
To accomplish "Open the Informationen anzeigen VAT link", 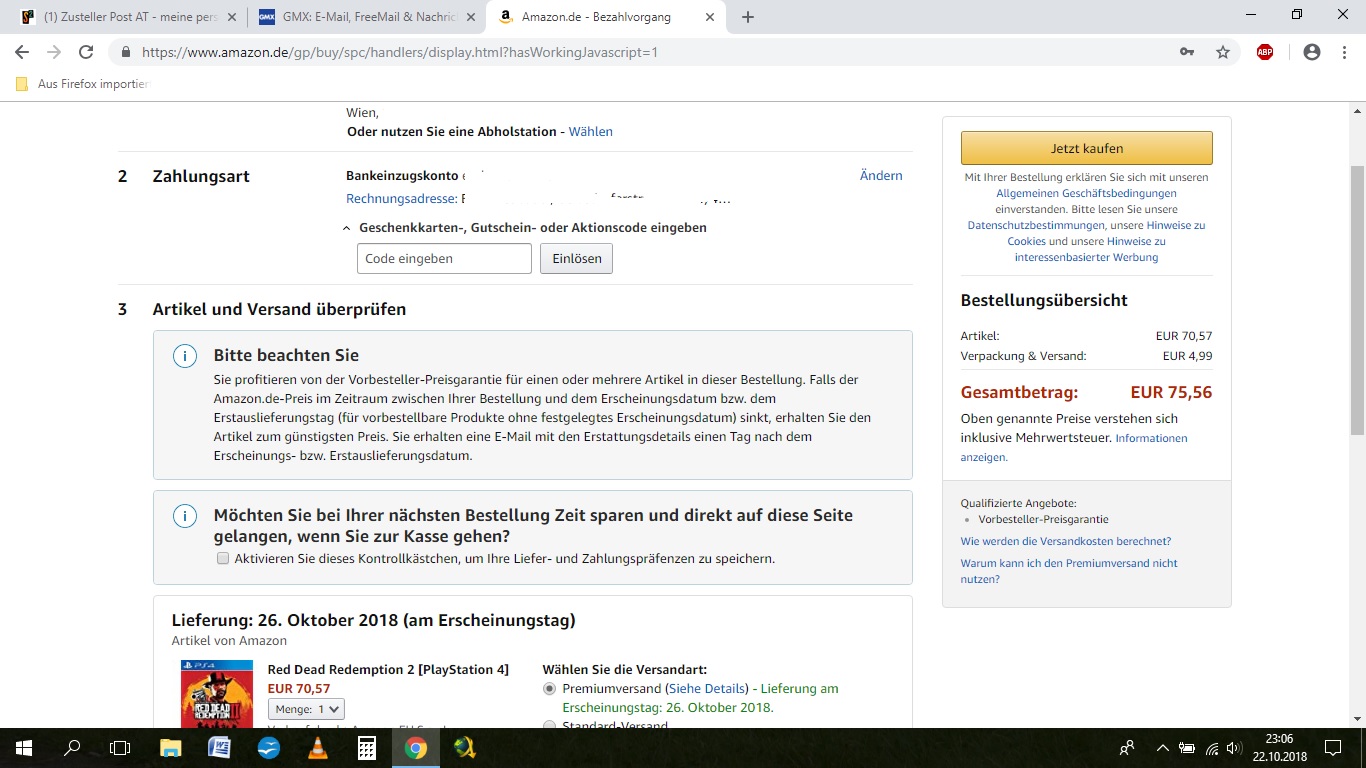I will click(1074, 447).
